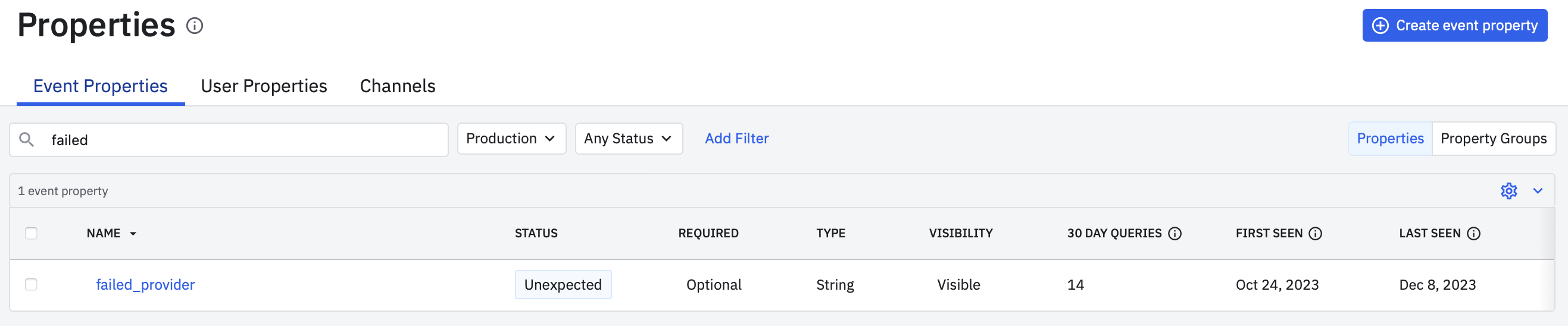Switch to Property Groups view
The height and width of the screenshot is (326, 1568).
click(x=1493, y=139)
